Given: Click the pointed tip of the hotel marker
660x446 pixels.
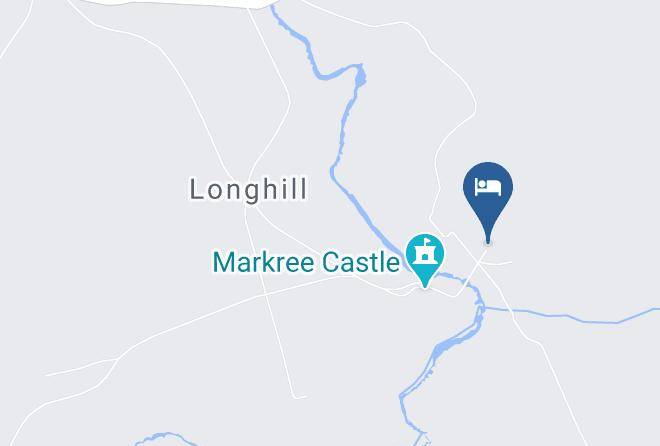Looking at the screenshot, I should coord(488,241).
